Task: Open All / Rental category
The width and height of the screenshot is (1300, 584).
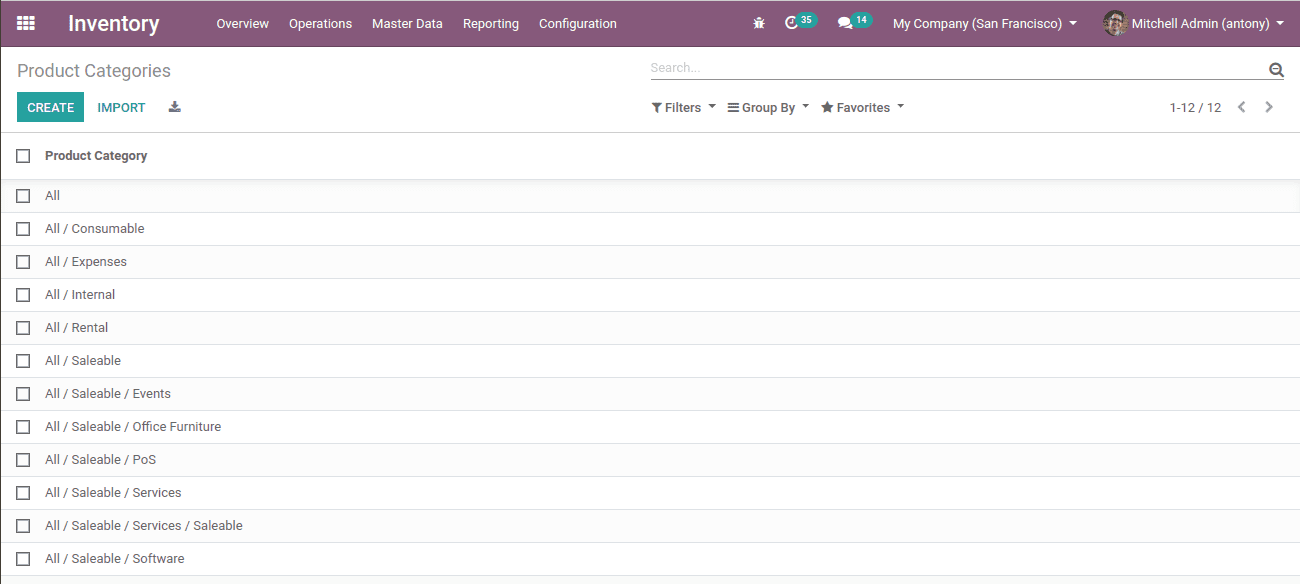Action: (x=650, y=328)
